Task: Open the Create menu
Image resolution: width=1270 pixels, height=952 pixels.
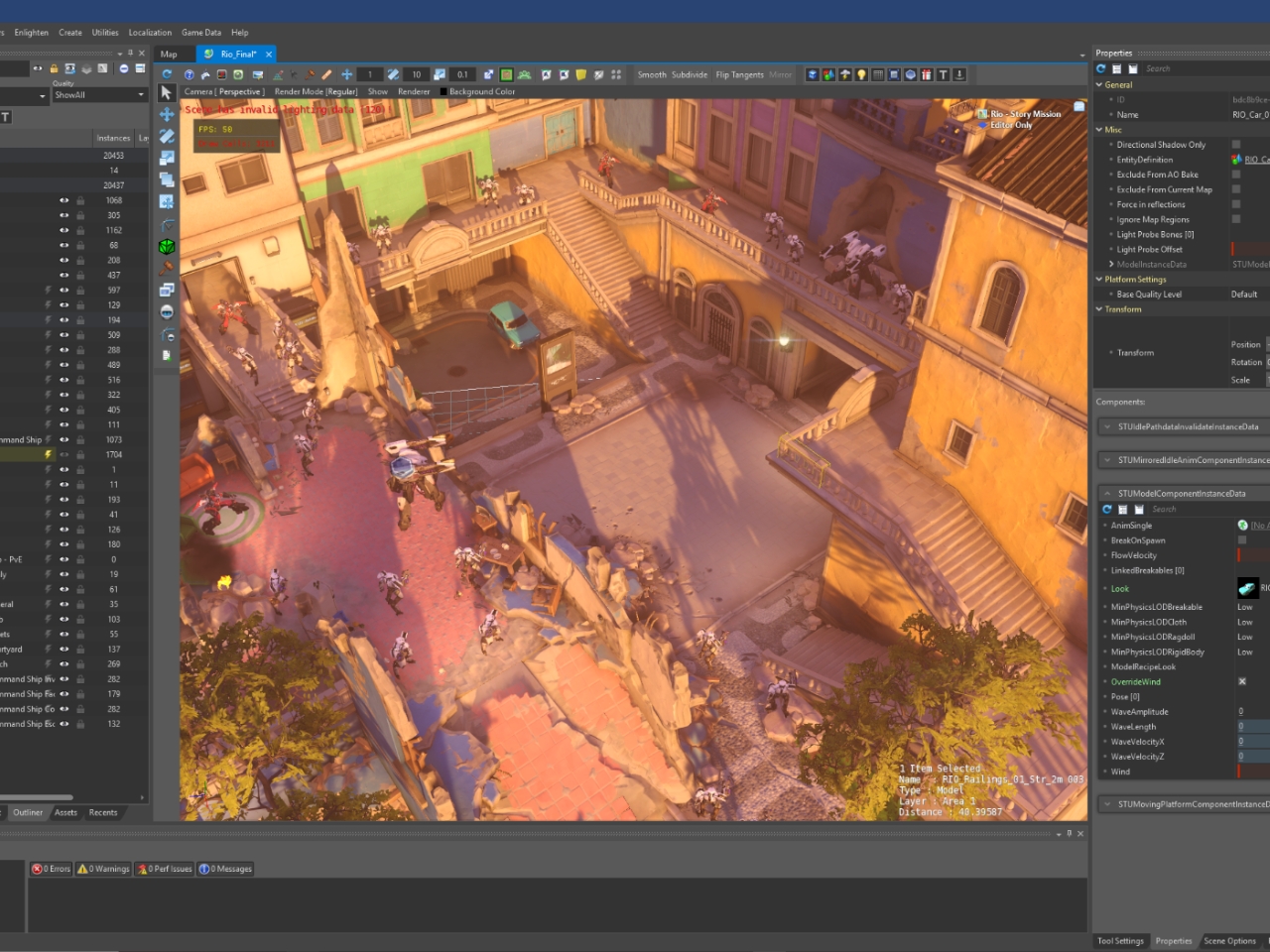Action: pyautogui.click(x=70, y=33)
